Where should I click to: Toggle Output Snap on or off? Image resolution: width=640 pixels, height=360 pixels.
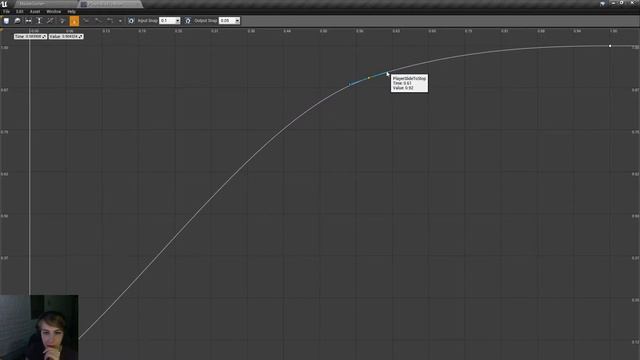188,20
